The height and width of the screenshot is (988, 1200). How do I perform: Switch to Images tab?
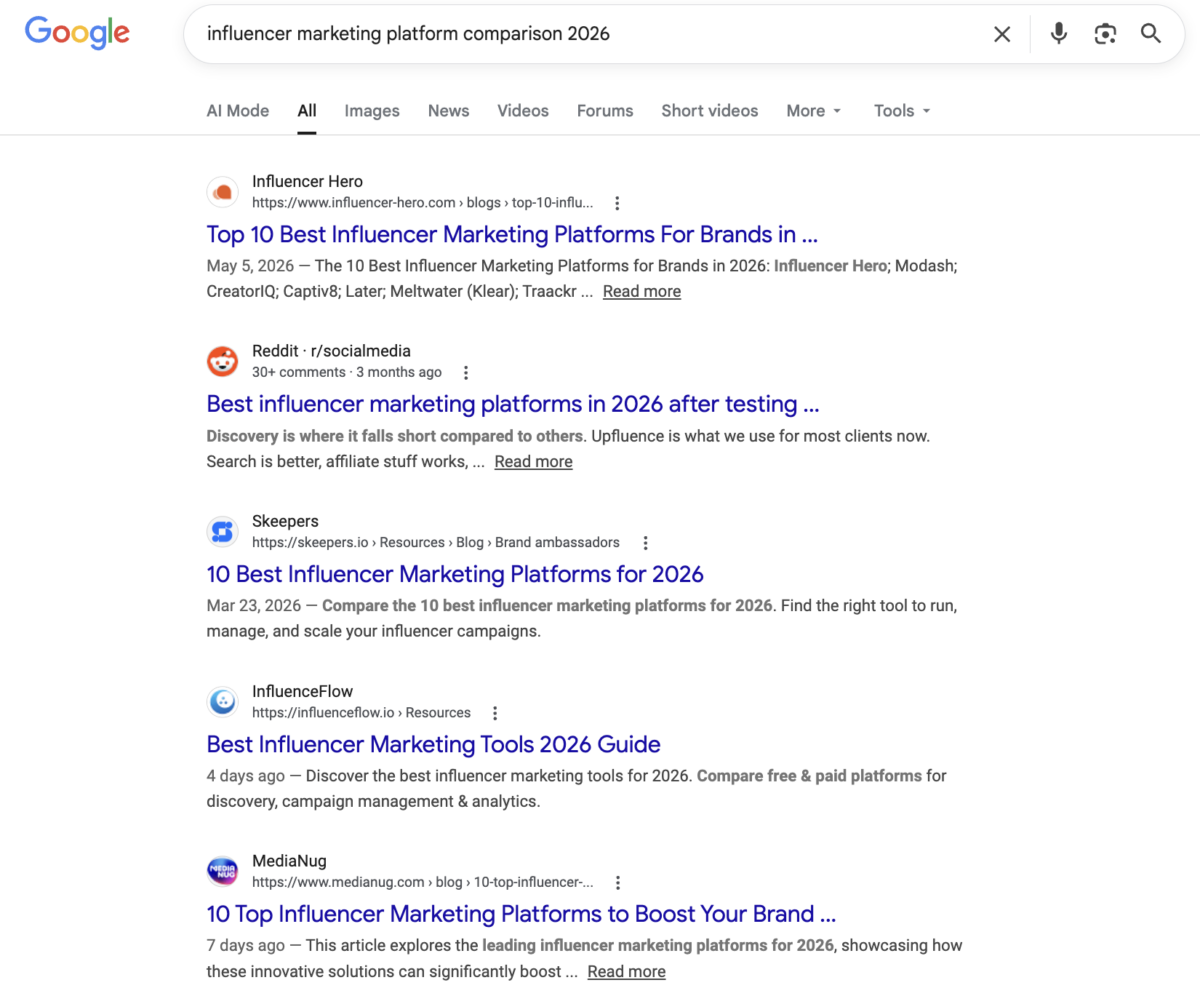(372, 111)
